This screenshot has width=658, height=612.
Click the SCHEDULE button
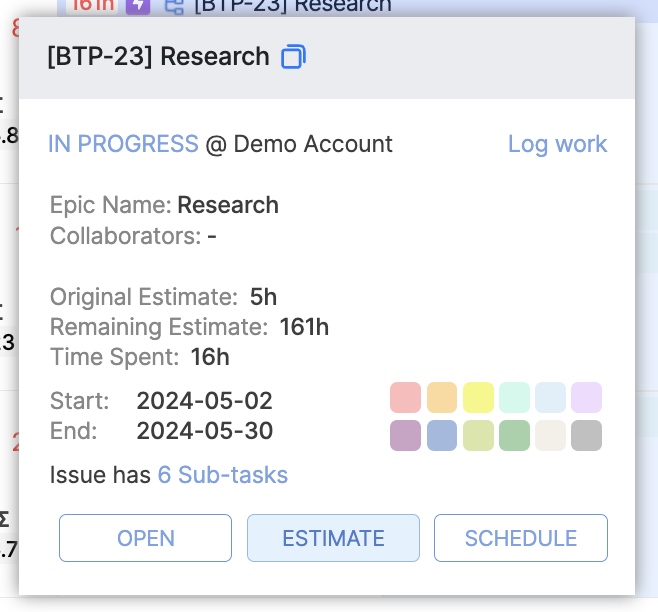point(520,538)
